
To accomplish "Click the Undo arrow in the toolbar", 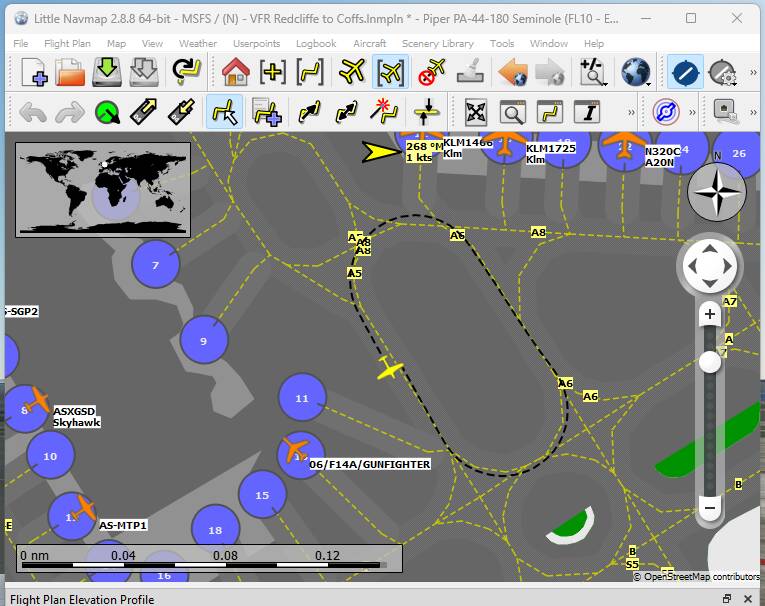I will pos(33,112).
